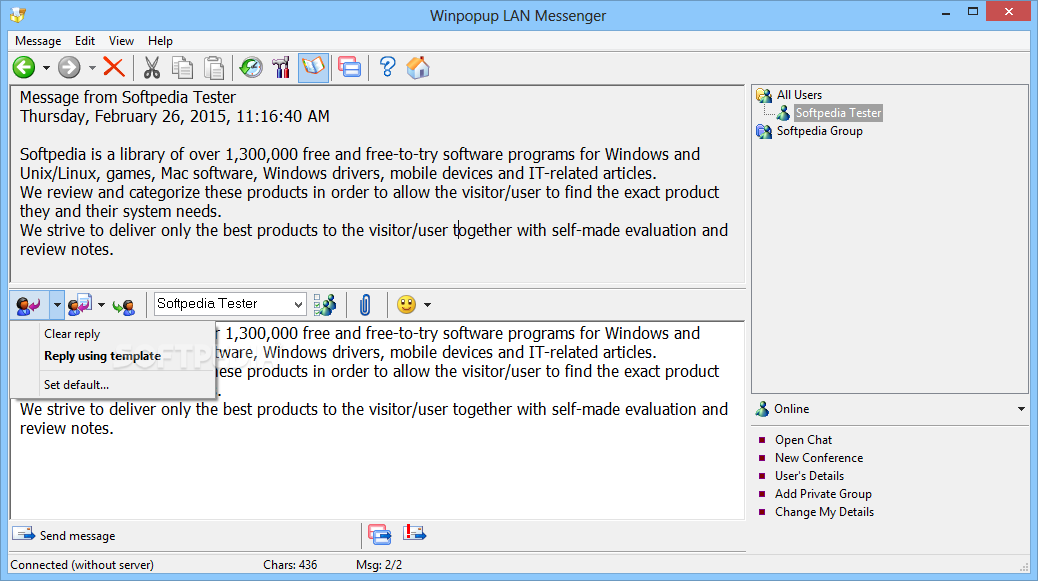Click the Paste clipboard icon
Viewport: 1038px width, 581px height.
tap(213, 67)
